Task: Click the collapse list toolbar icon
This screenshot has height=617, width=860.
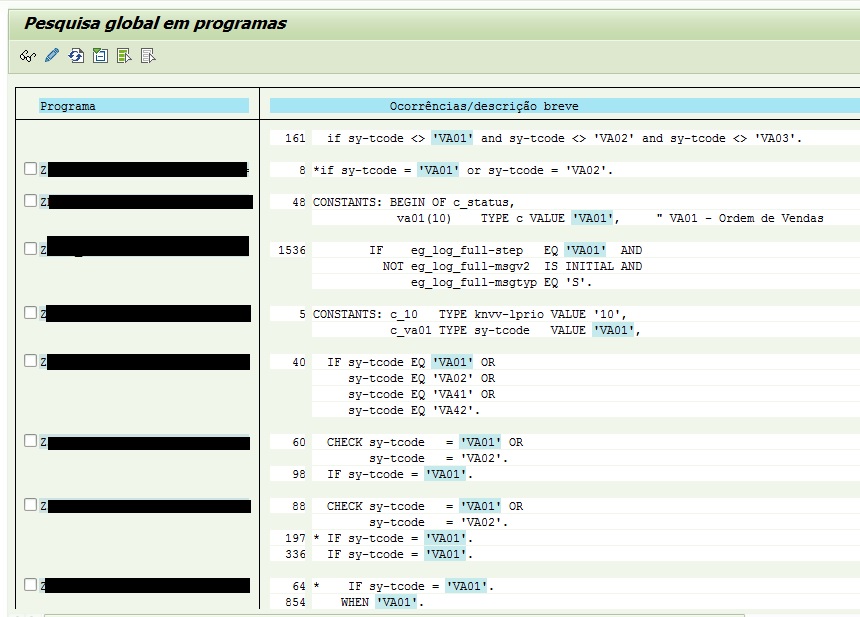Action: (100, 55)
